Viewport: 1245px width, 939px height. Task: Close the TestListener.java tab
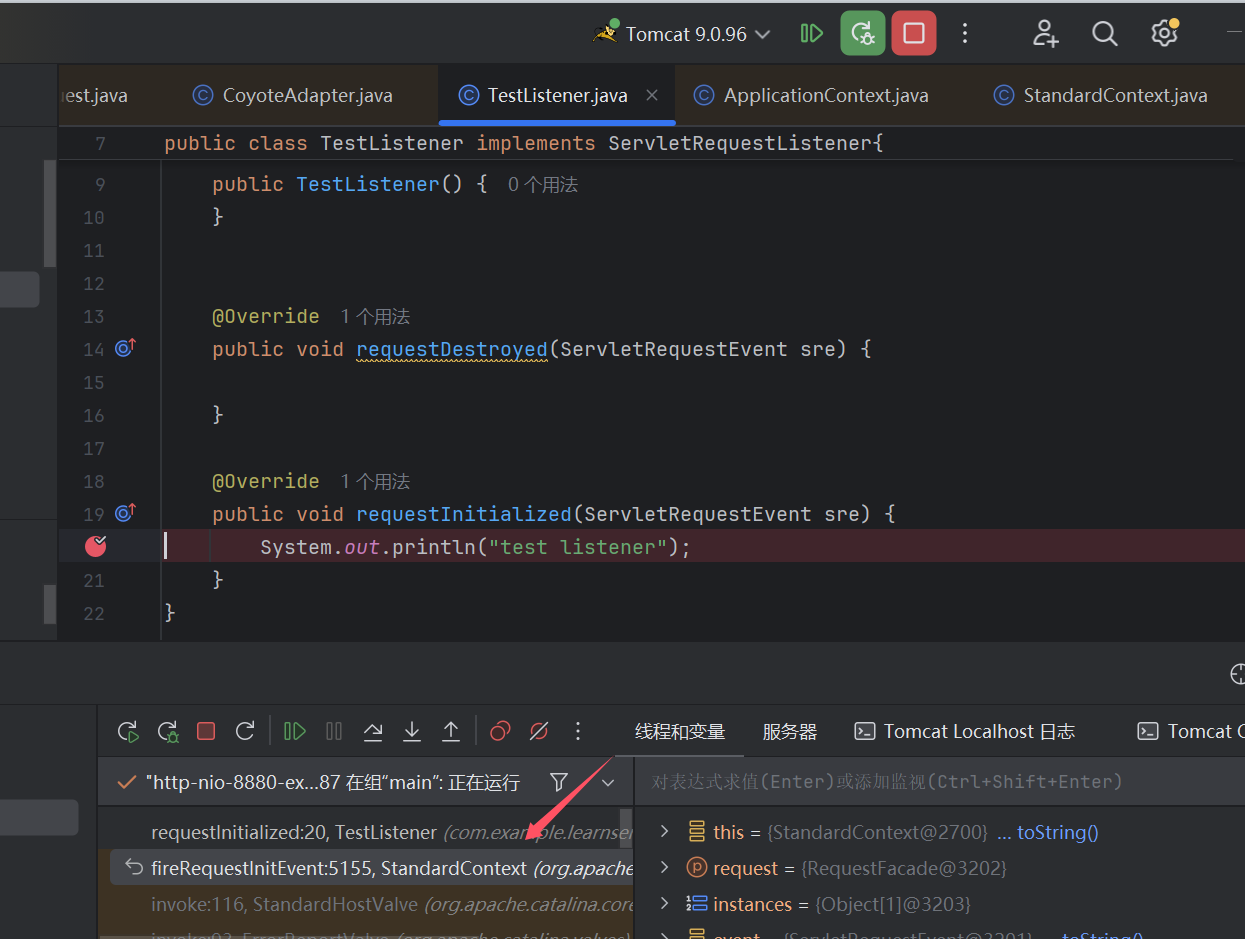652,96
